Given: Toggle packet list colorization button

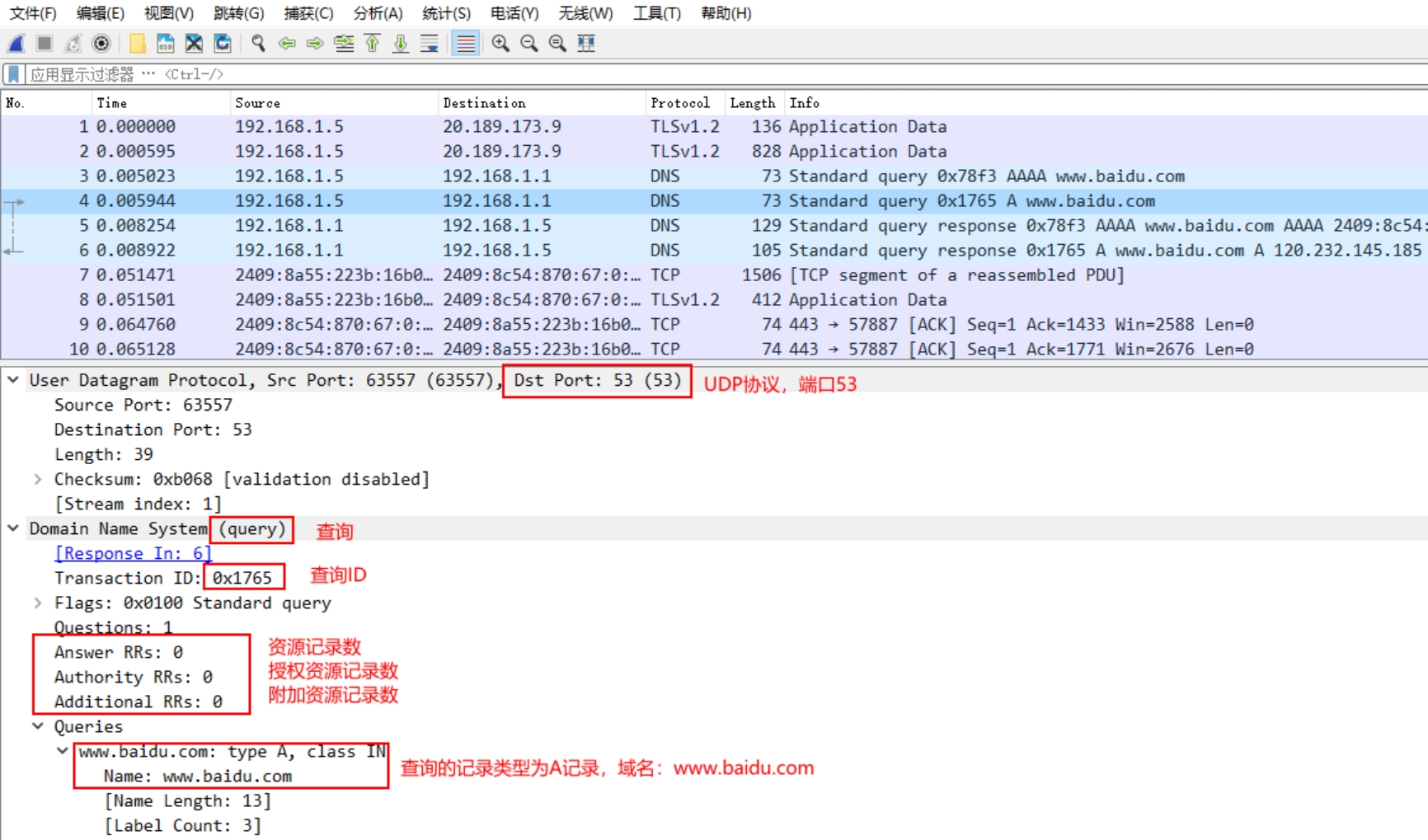Looking at the screenshot, I should tap(466, 44).
